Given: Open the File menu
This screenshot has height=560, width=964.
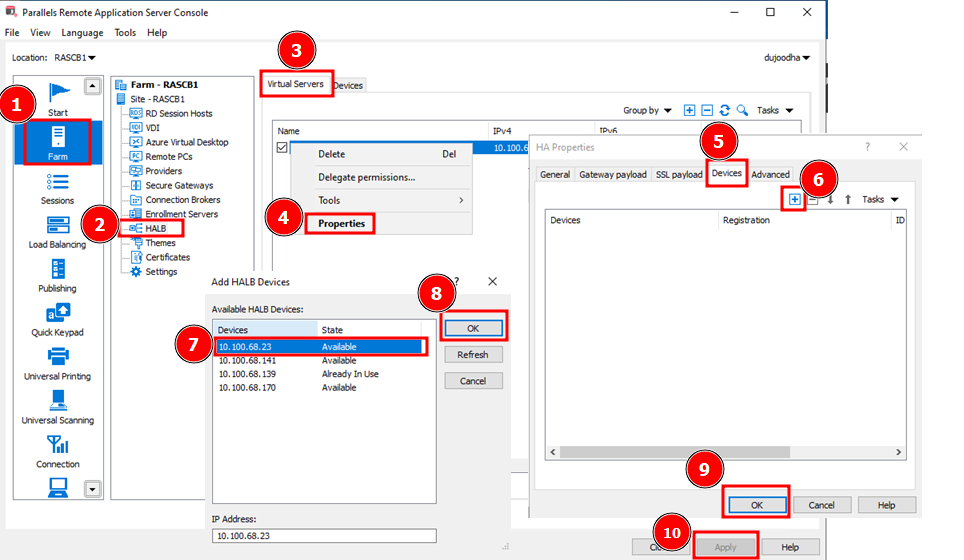Looking at the screenshot, I should (12, 33).
